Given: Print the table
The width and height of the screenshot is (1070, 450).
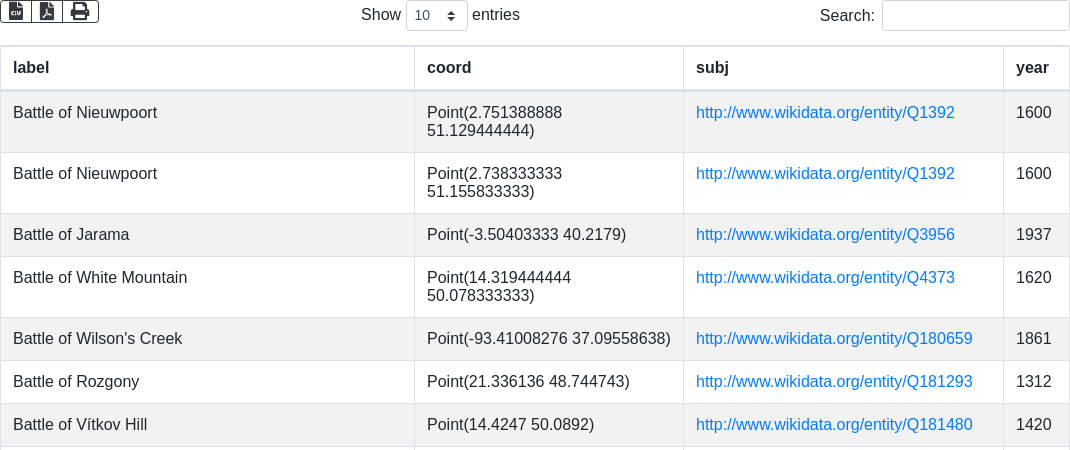Looking at the screenshot, I should point(80,11).
